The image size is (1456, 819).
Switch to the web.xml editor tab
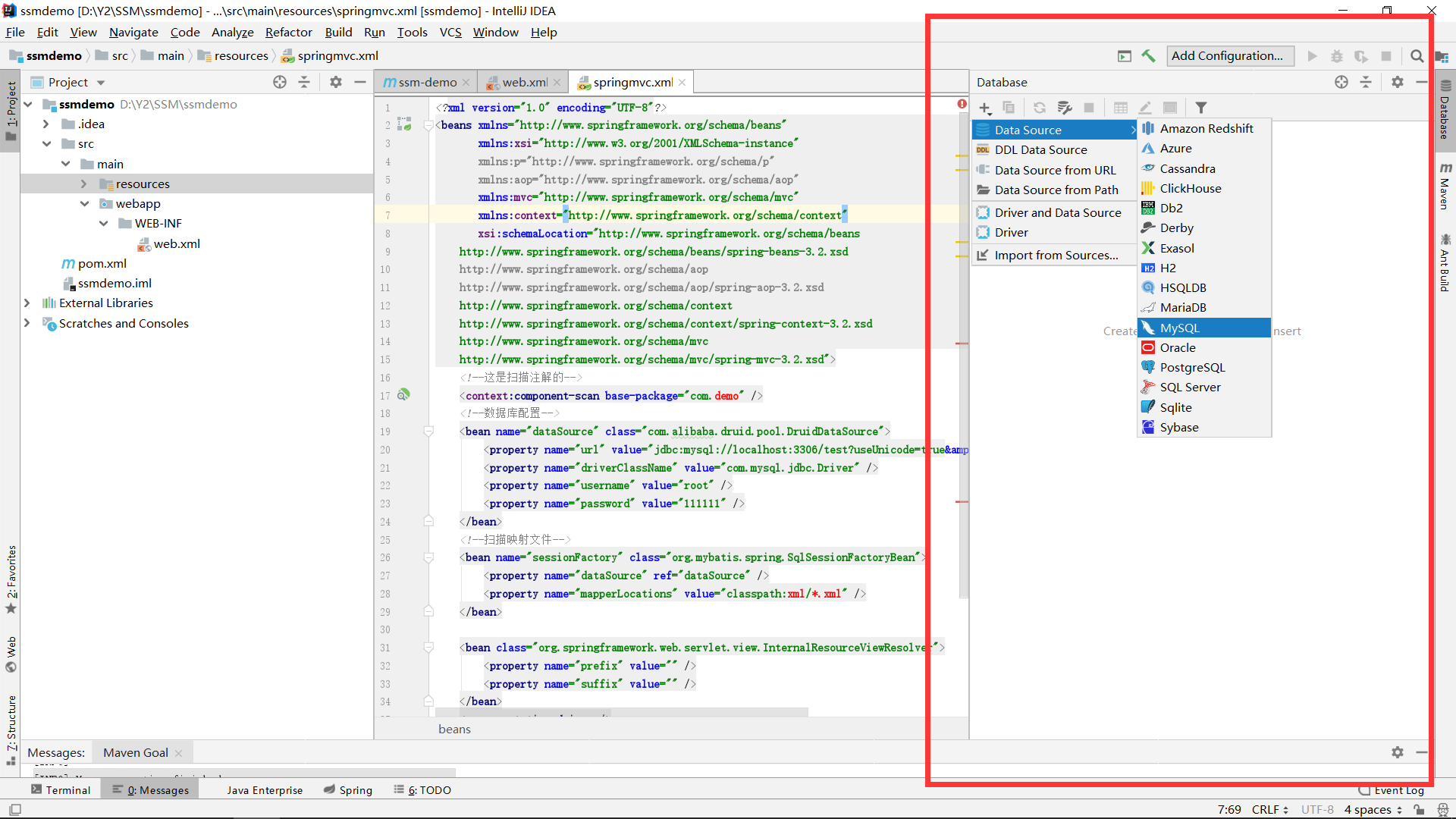point(524,82)
